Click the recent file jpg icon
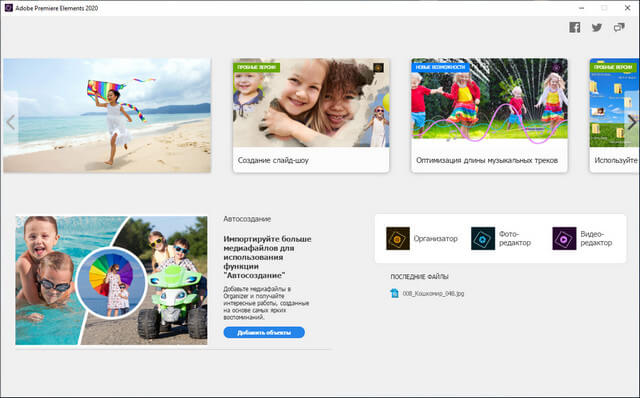This screenshot has height=398, width=640. 394,293
